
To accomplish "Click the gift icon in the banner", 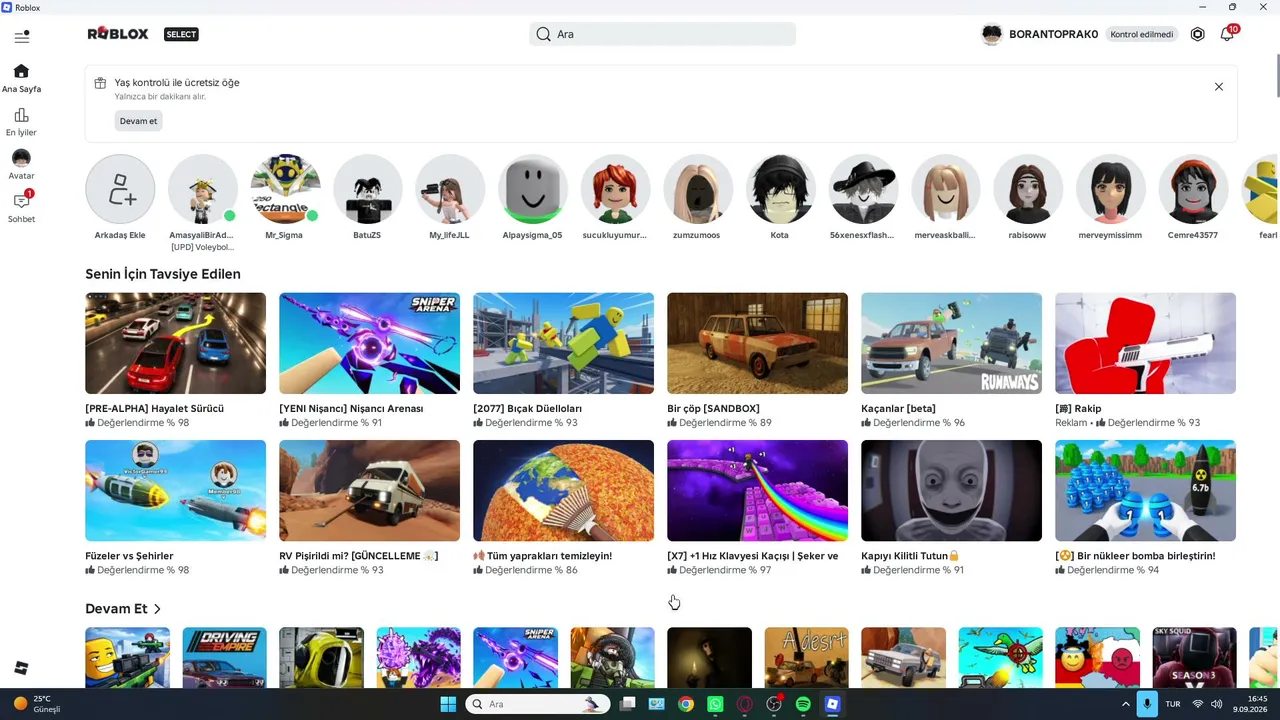I will point(100,83).
